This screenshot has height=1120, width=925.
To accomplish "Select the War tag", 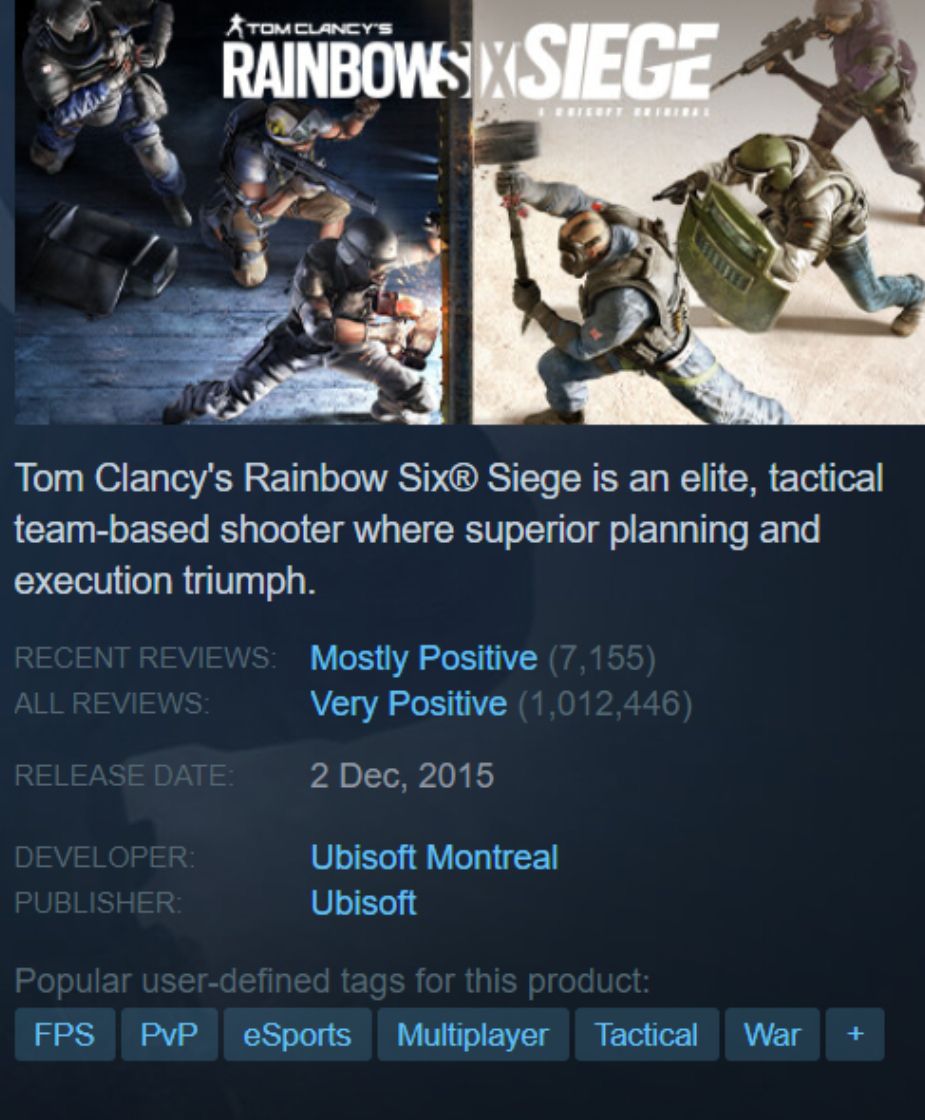I will click(772, 1034).
